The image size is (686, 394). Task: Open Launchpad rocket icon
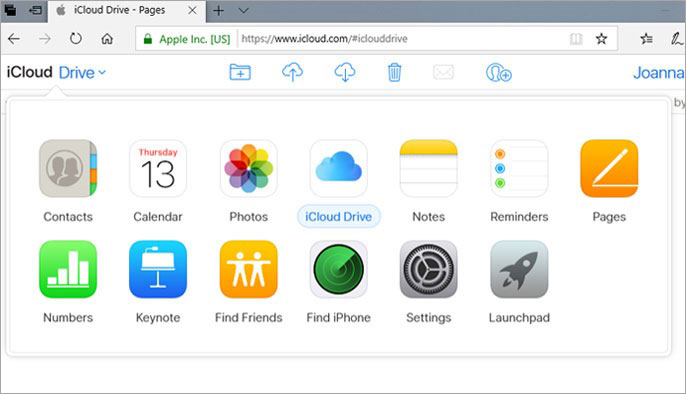519,269
